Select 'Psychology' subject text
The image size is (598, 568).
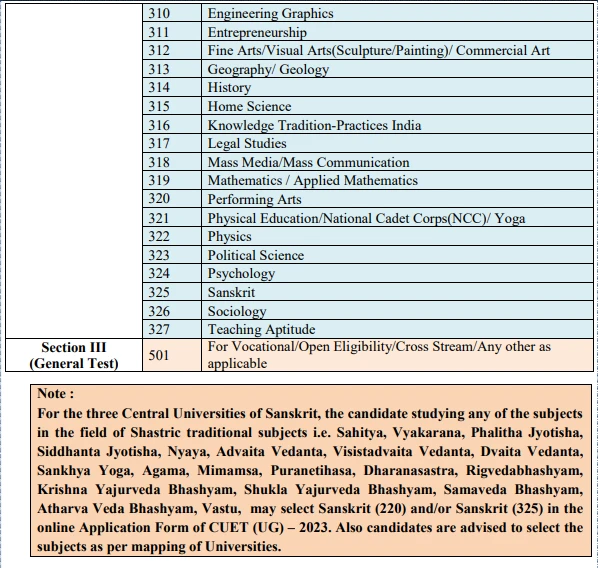241,274
